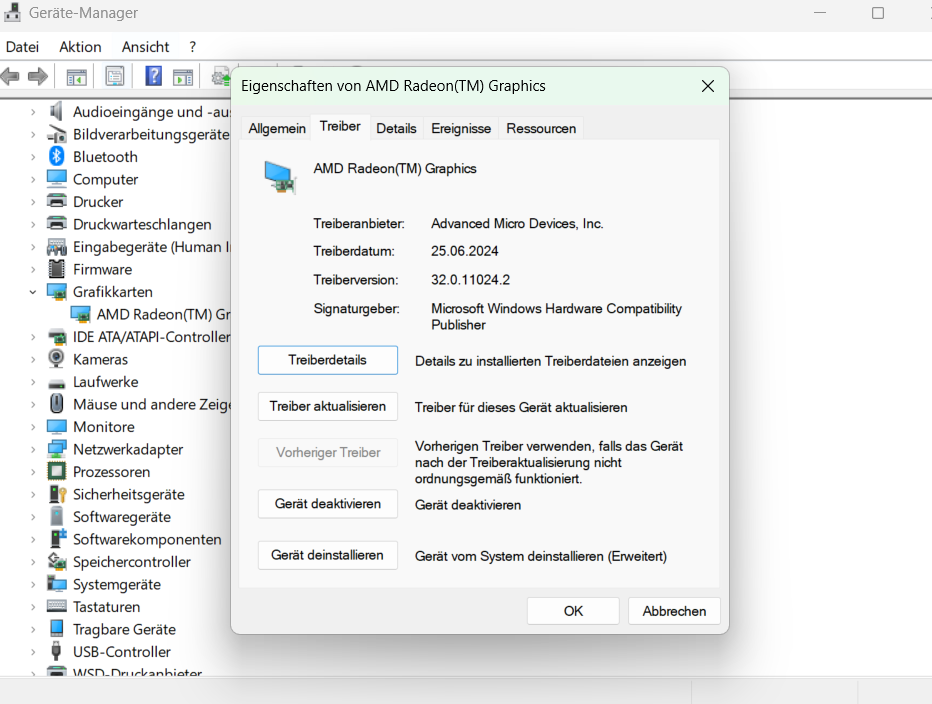Click the driver version 32.0.11024.2 text
932x704 pixels.
470,280
